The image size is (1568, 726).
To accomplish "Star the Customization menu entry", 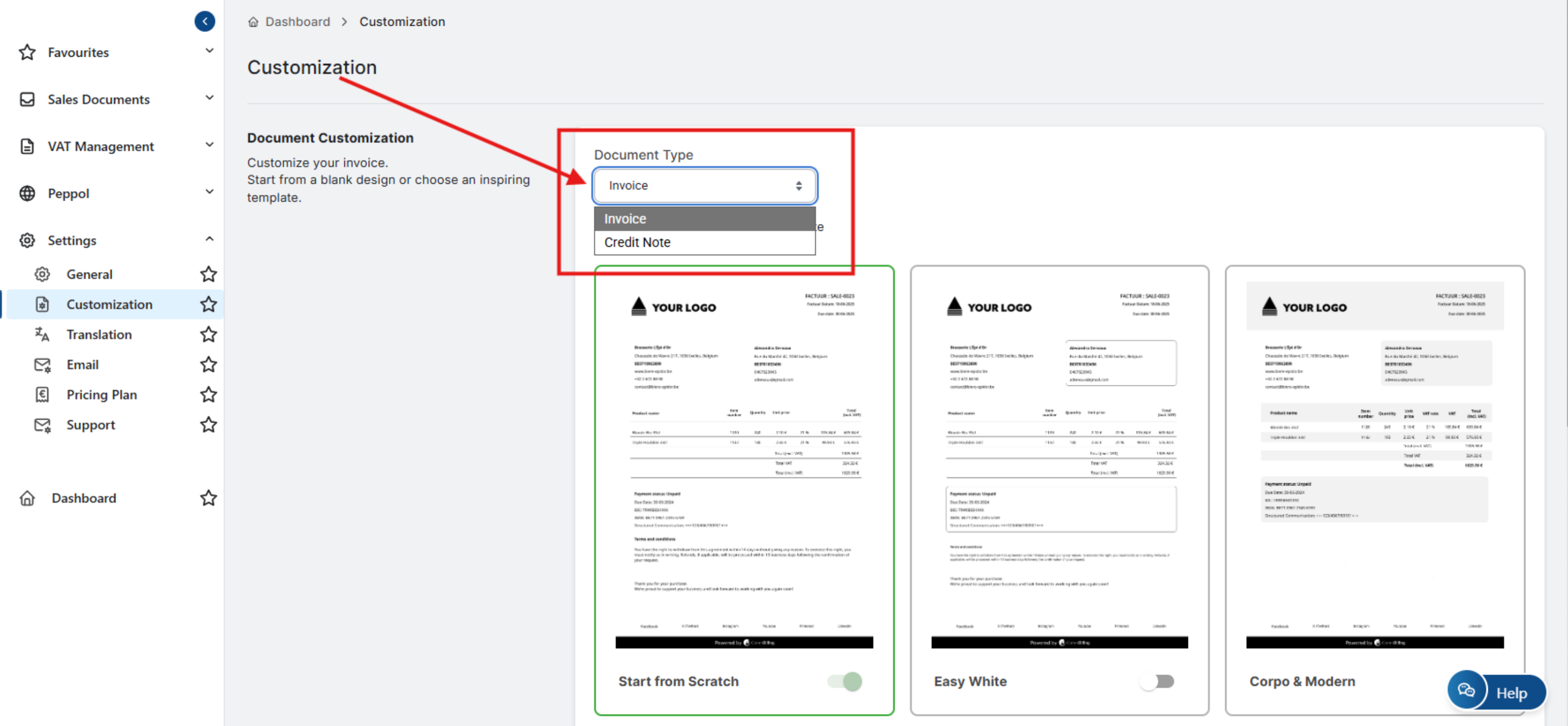I will pos(208,304).
